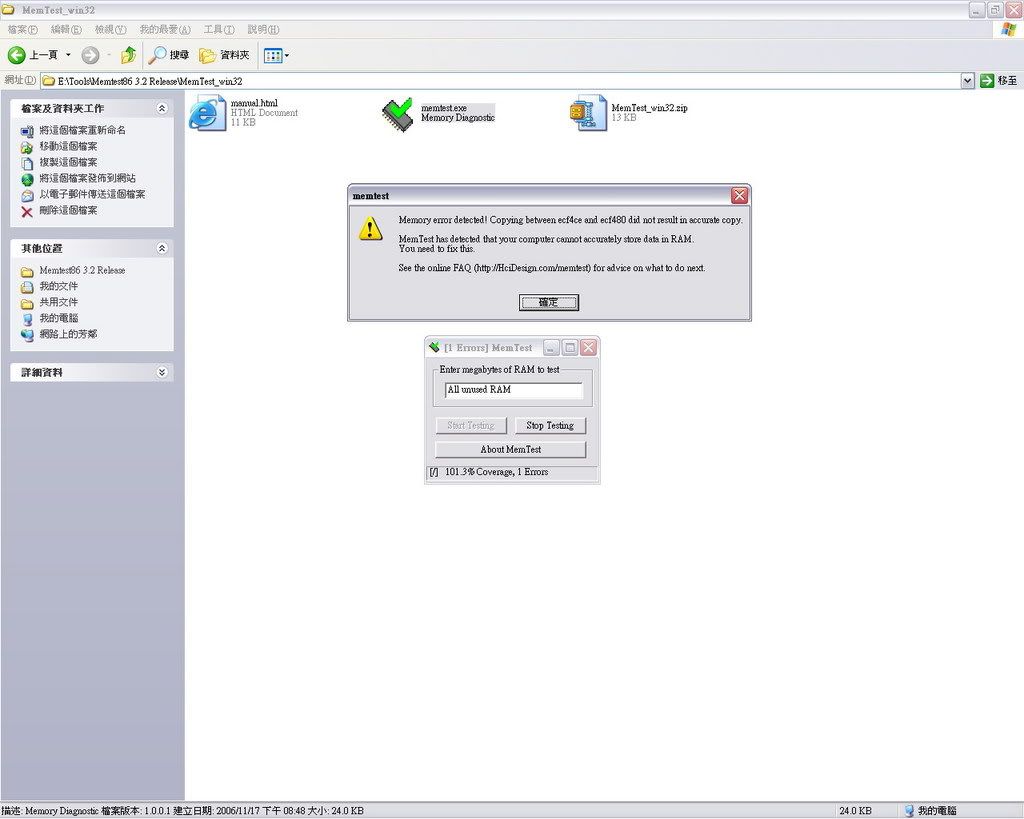The height and width of the screenshot is (819, 1024).
Task: Click the copy this file link text
Action: 68,162
